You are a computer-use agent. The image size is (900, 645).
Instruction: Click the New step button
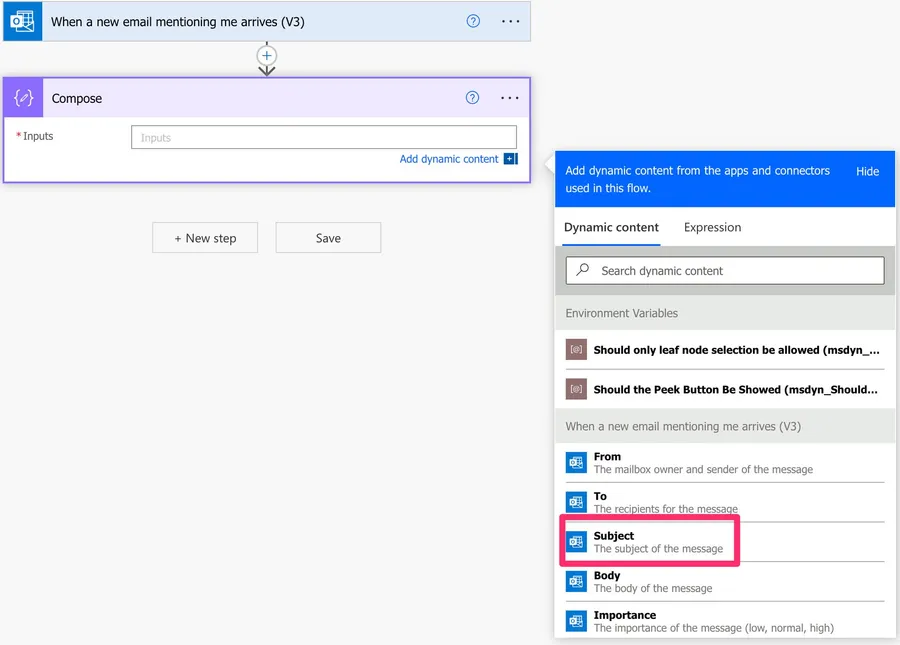tap(205, 238)
